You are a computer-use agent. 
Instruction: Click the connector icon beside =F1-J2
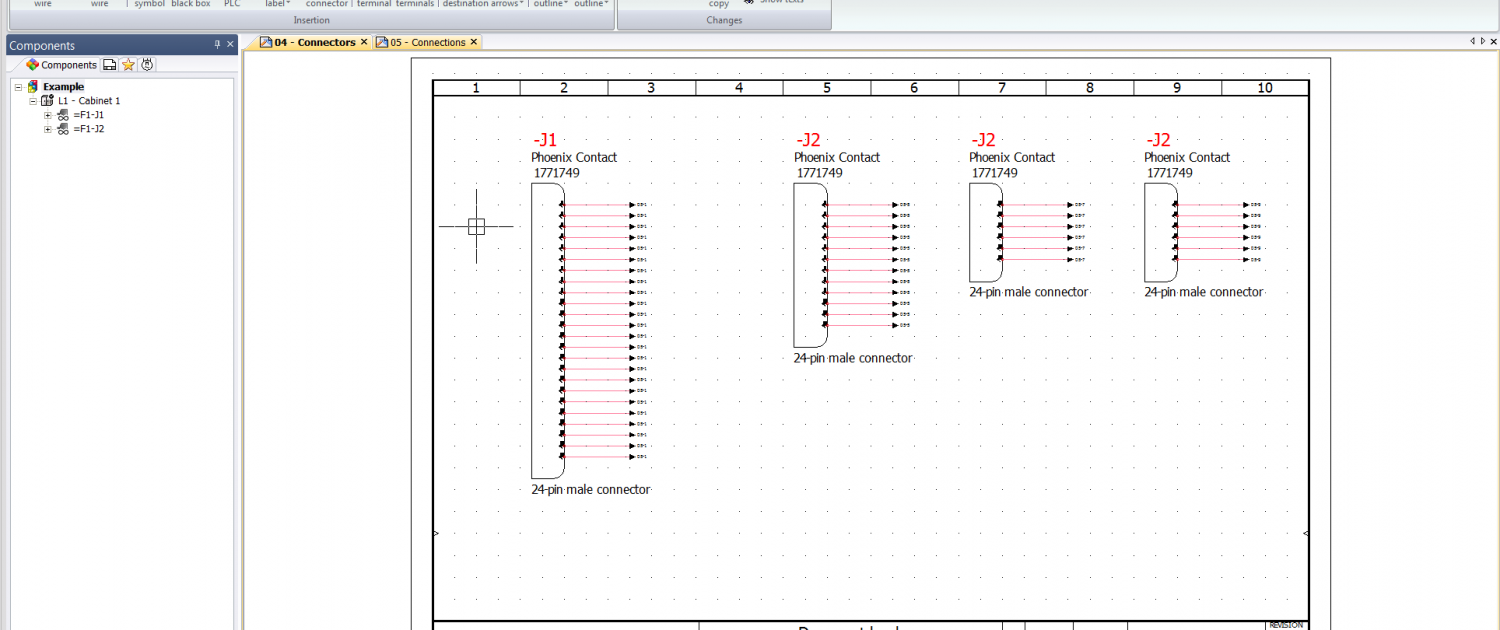(x=62, y=129)
